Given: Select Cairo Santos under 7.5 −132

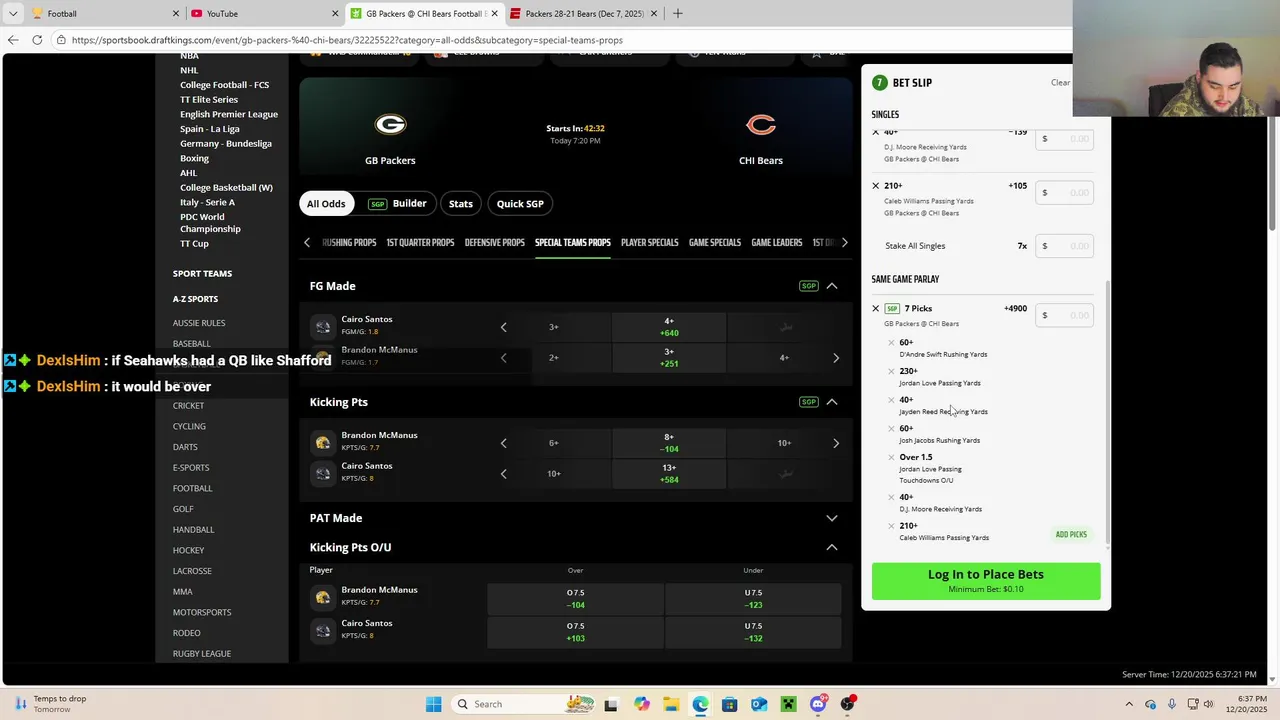Looking at the screenshot, I should (753, 632).
